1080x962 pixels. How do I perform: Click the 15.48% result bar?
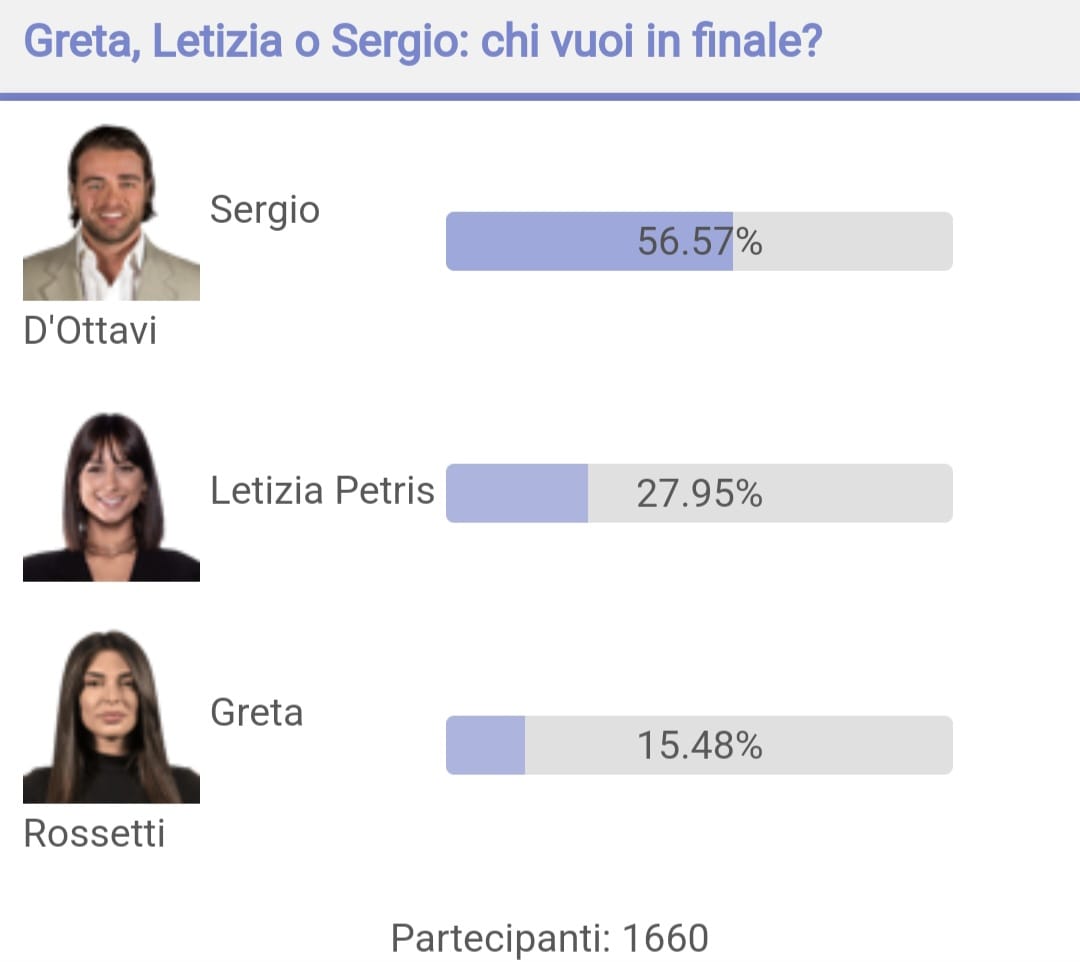[699, 745]
